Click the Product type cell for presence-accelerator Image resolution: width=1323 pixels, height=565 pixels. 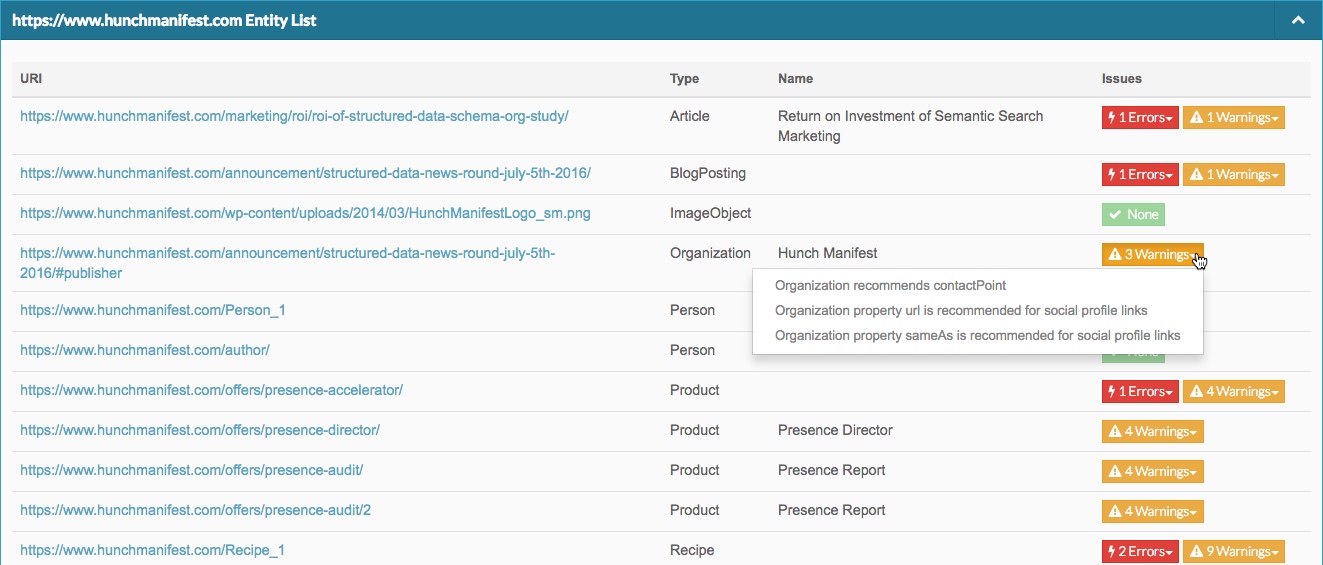point(695,390)
